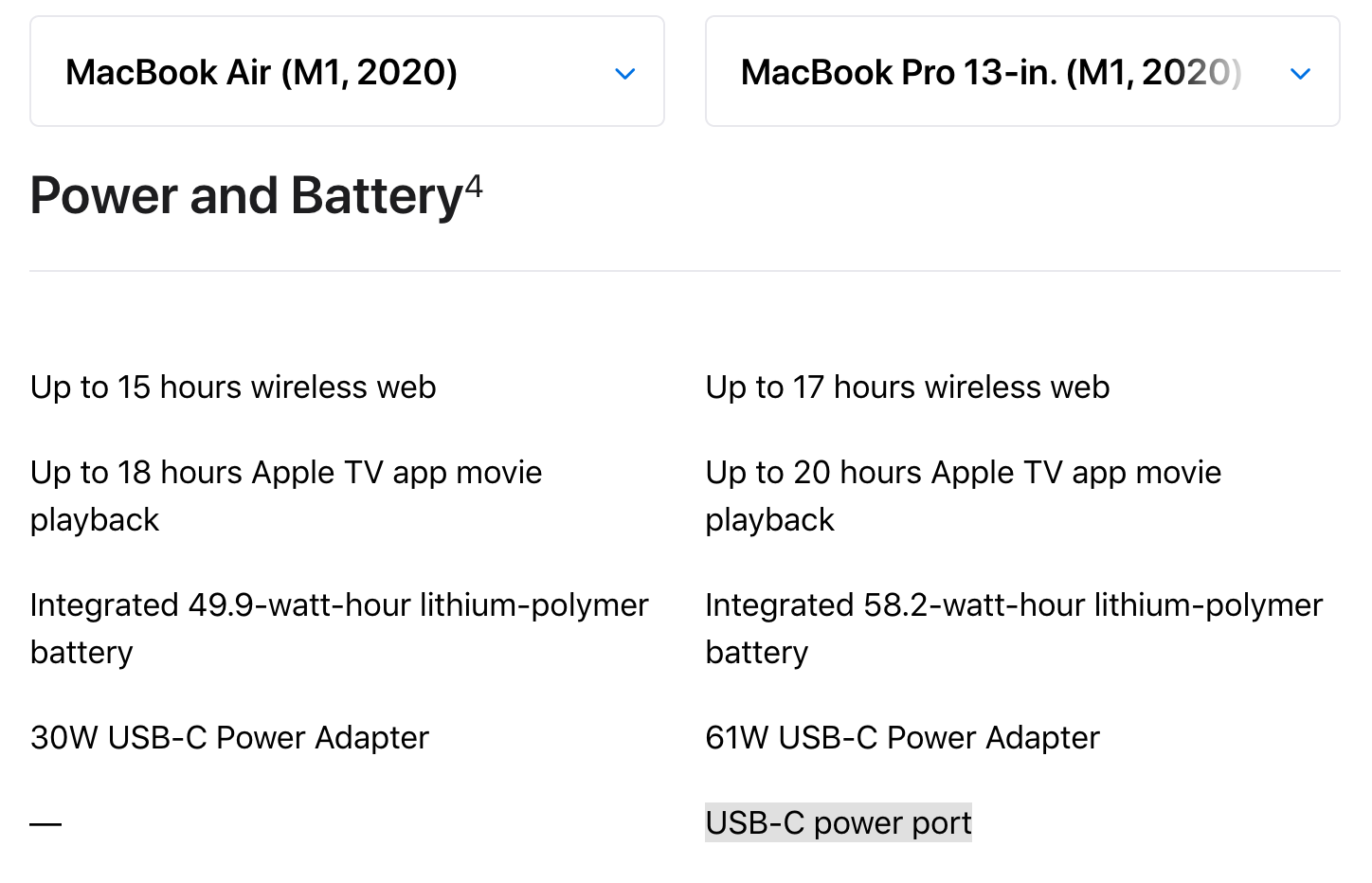This screenshot has height=883, width=1372.
Task: Click the blue chevron beside MacBook Air
Action: (x=624, y=74)
